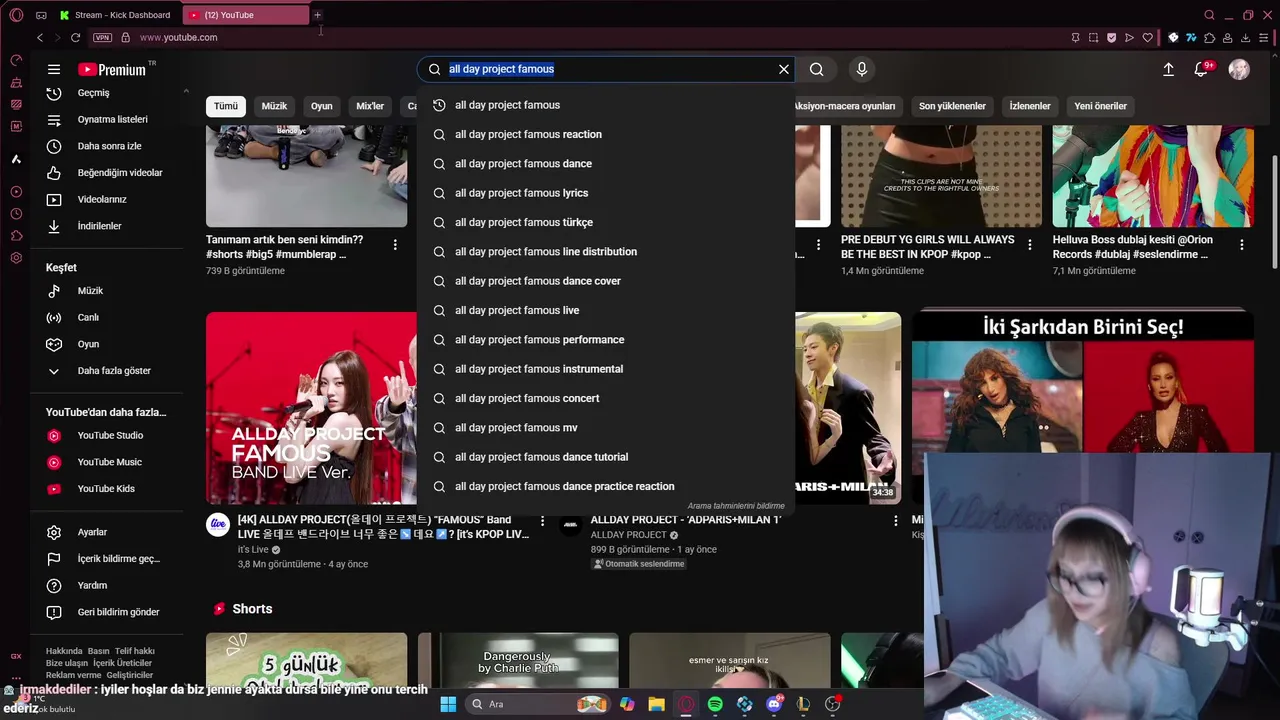The width and height of the screenshot is (1280, 720).
Task: Click the YouTube Premium logo
Action: click(112, 69)
